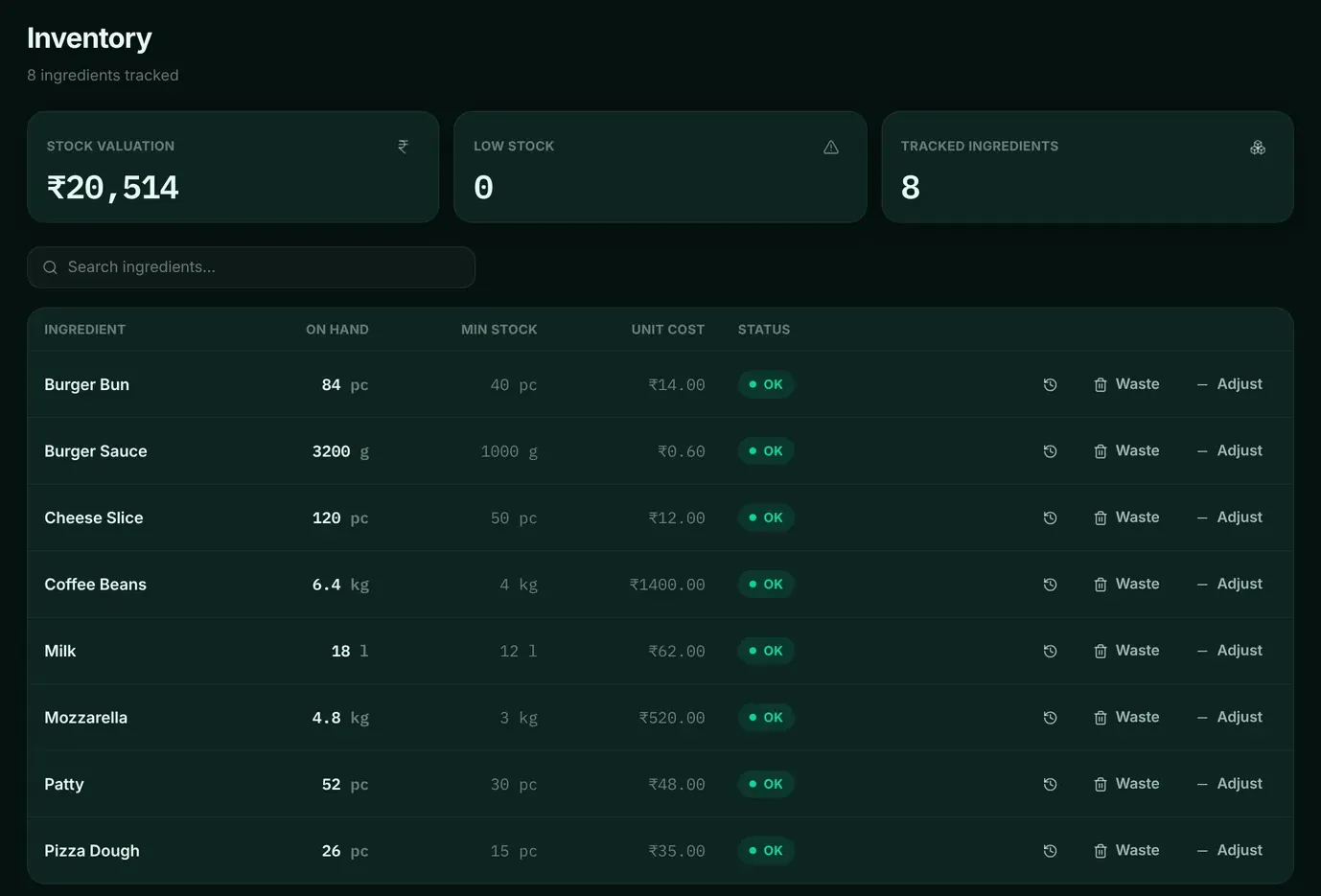The height and width of the screenshot is (896, 1321).
Task: Adjust stock for Milk
Action: coord(1230,651)
